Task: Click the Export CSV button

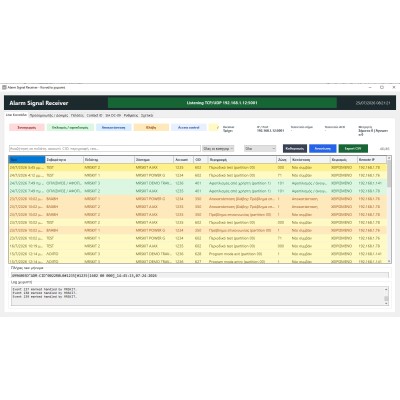Action: [353, 149]
